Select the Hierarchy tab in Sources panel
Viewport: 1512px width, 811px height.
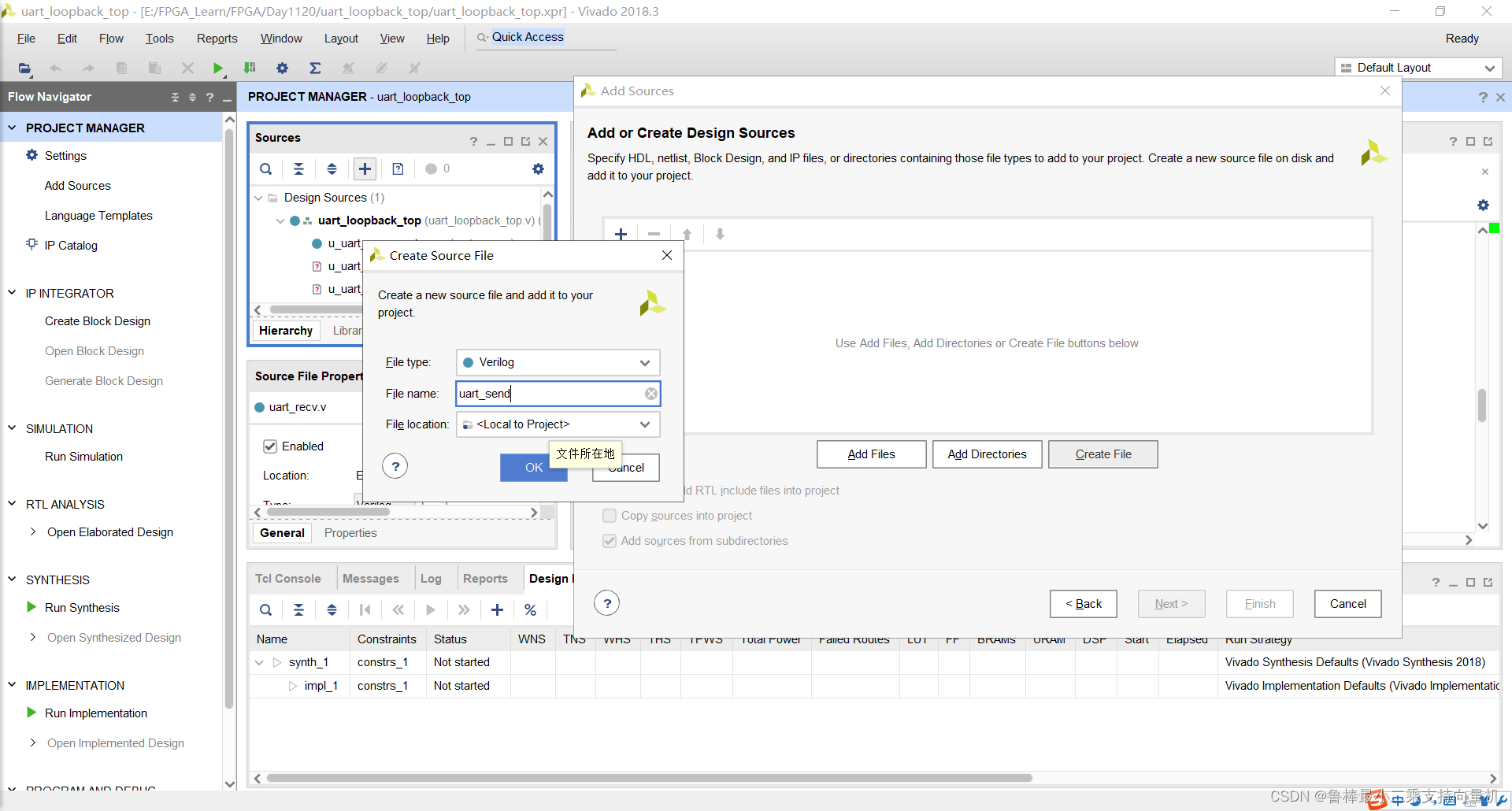pos(285,331)
